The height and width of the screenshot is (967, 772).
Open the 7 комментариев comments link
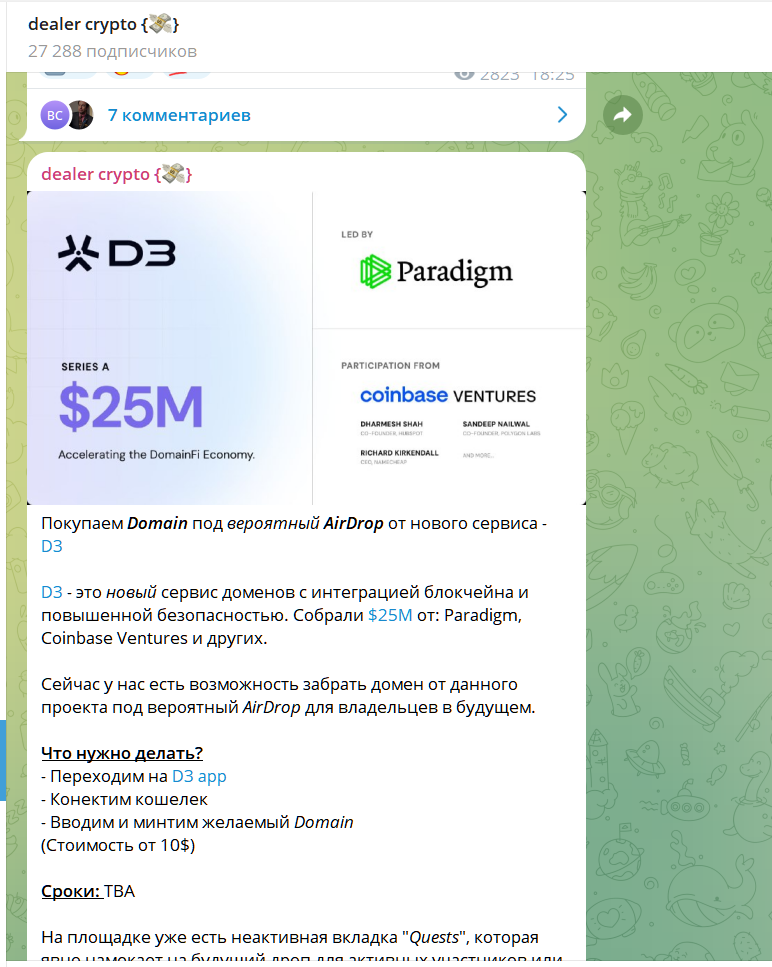tap(179, 115)
